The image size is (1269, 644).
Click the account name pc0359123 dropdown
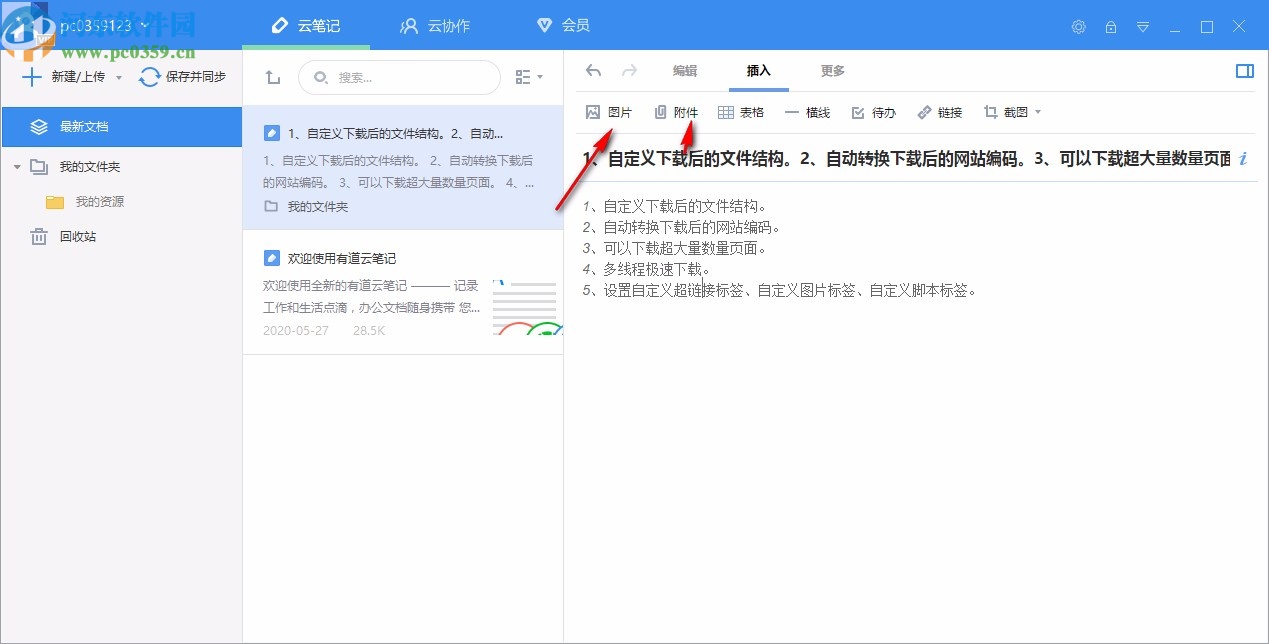point(104,26)
